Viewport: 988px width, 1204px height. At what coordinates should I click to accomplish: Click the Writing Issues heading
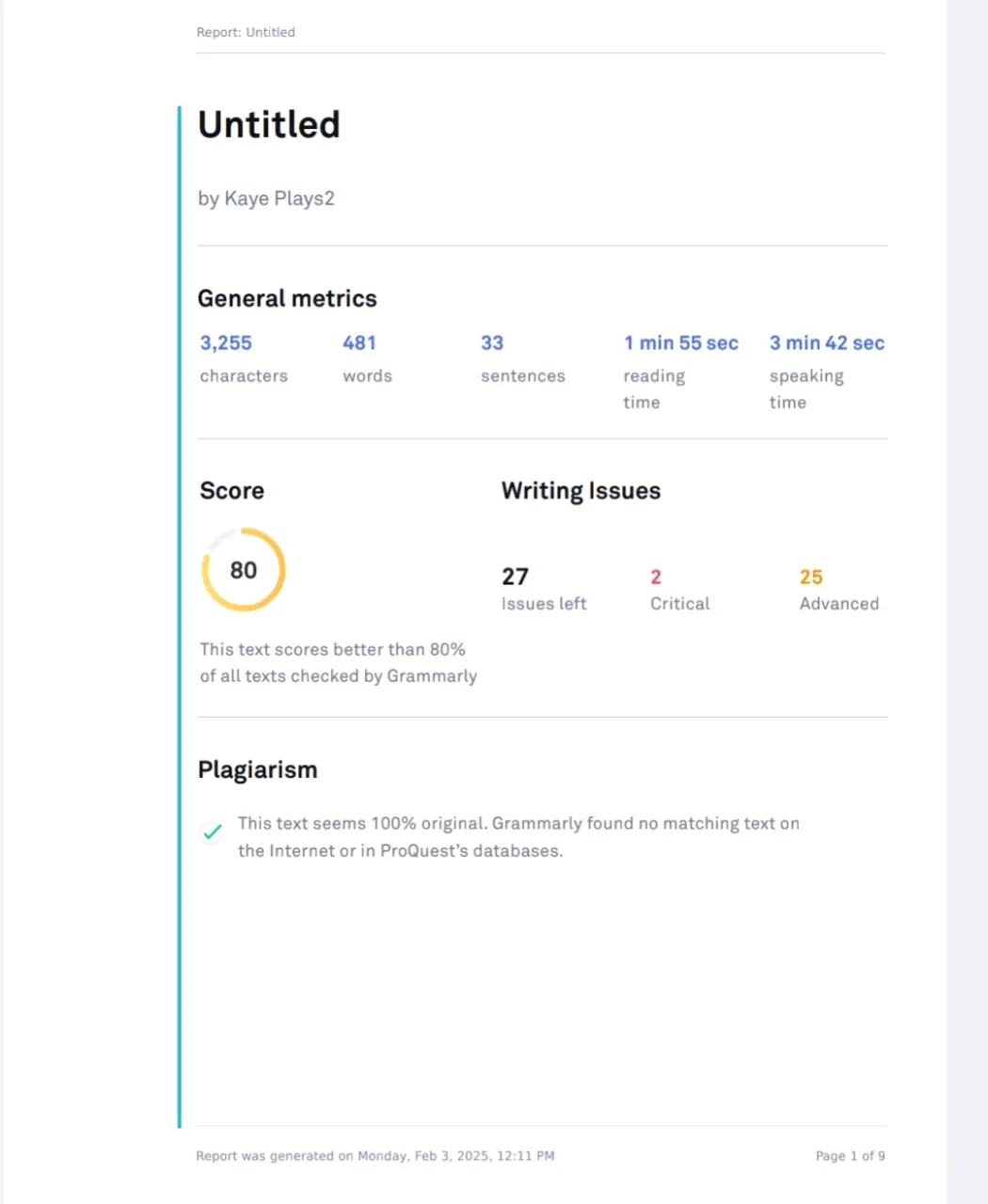pos(581,491)
